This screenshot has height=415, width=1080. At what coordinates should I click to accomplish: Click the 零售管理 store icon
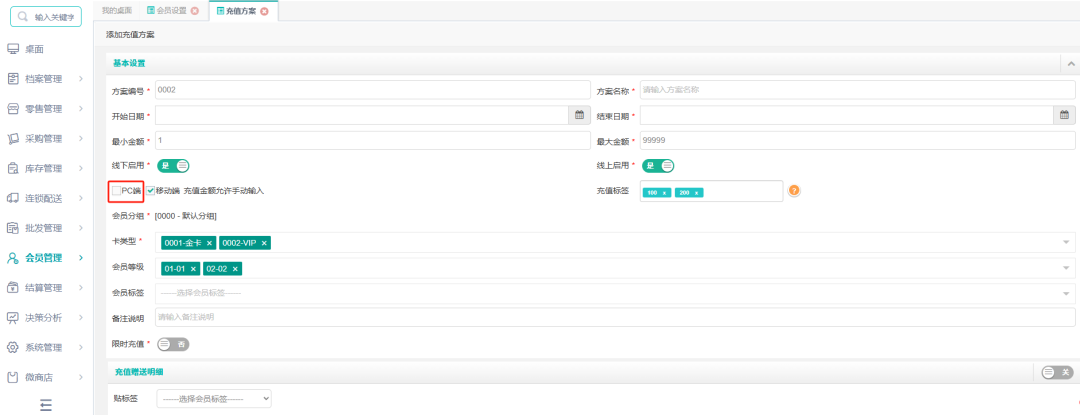tap(12, 109)
